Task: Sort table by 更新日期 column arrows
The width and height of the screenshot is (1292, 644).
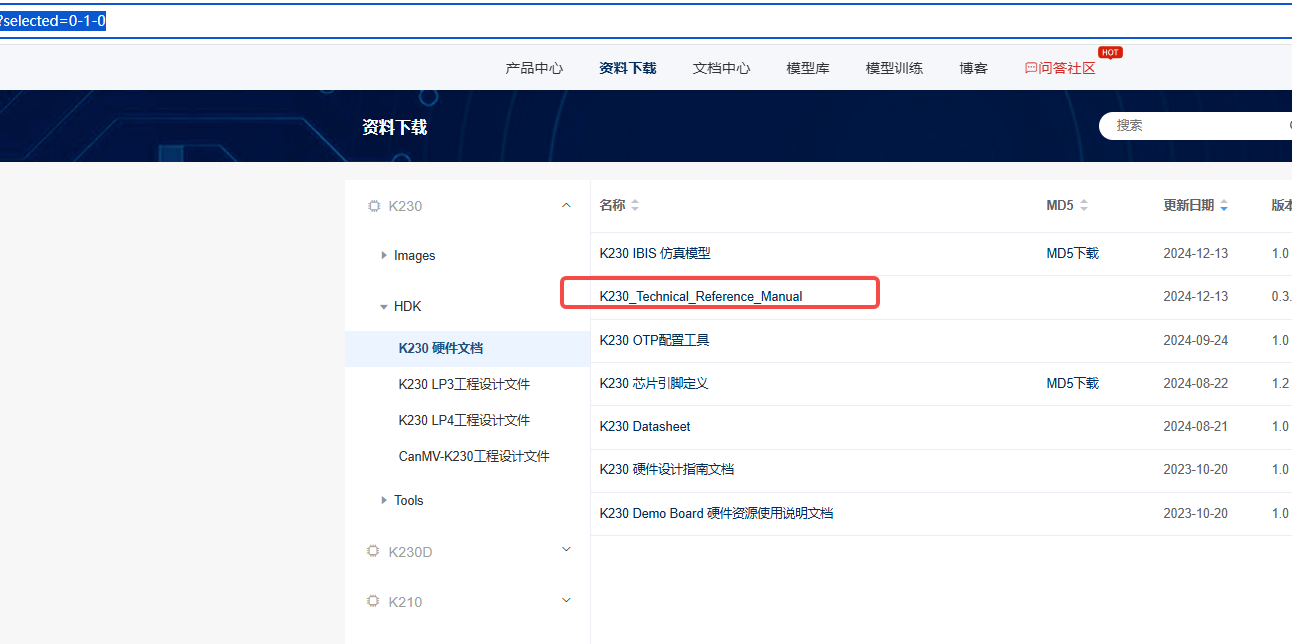Action: [x=1224, y=205]
